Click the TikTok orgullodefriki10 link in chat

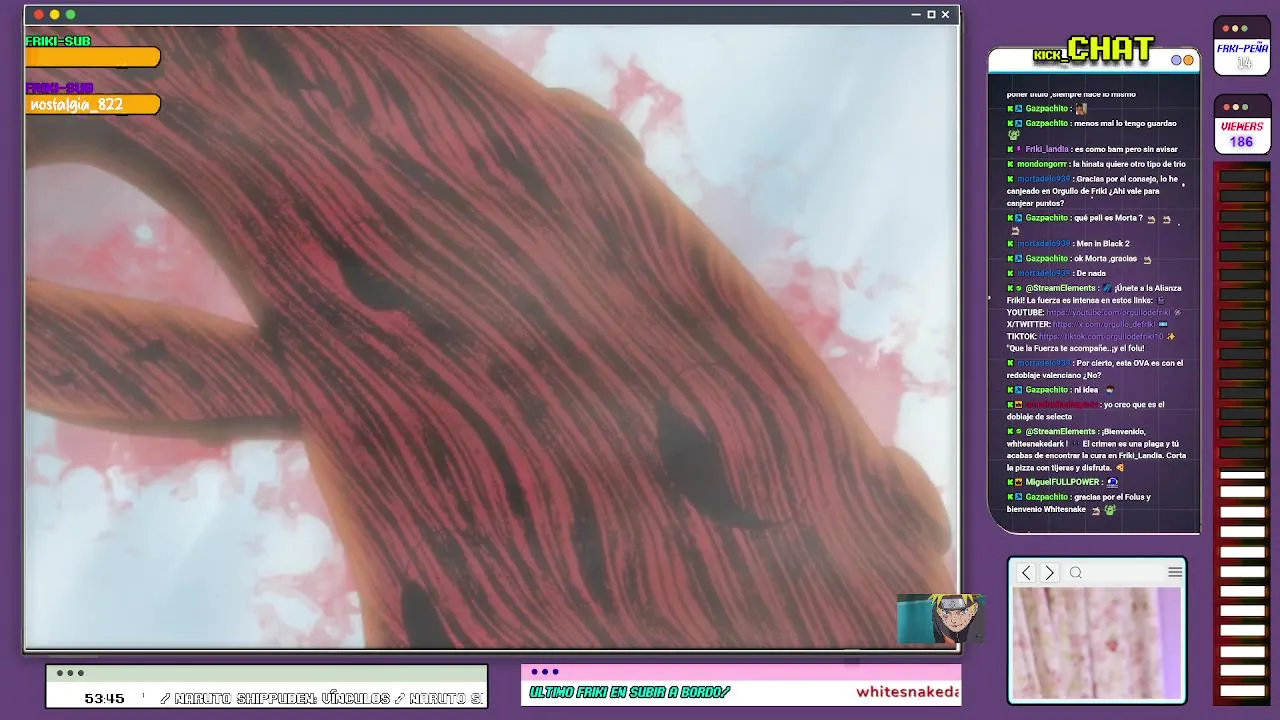tap(1101, 337)
